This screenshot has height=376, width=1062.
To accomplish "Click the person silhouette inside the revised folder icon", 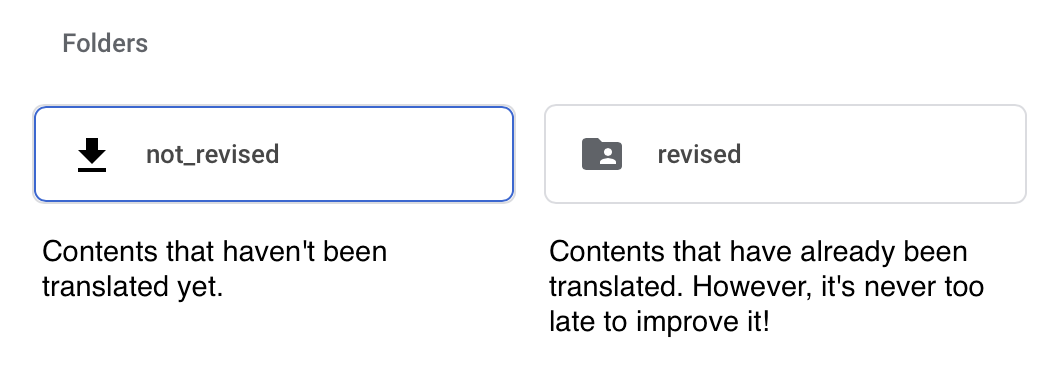I will [608, 158].
